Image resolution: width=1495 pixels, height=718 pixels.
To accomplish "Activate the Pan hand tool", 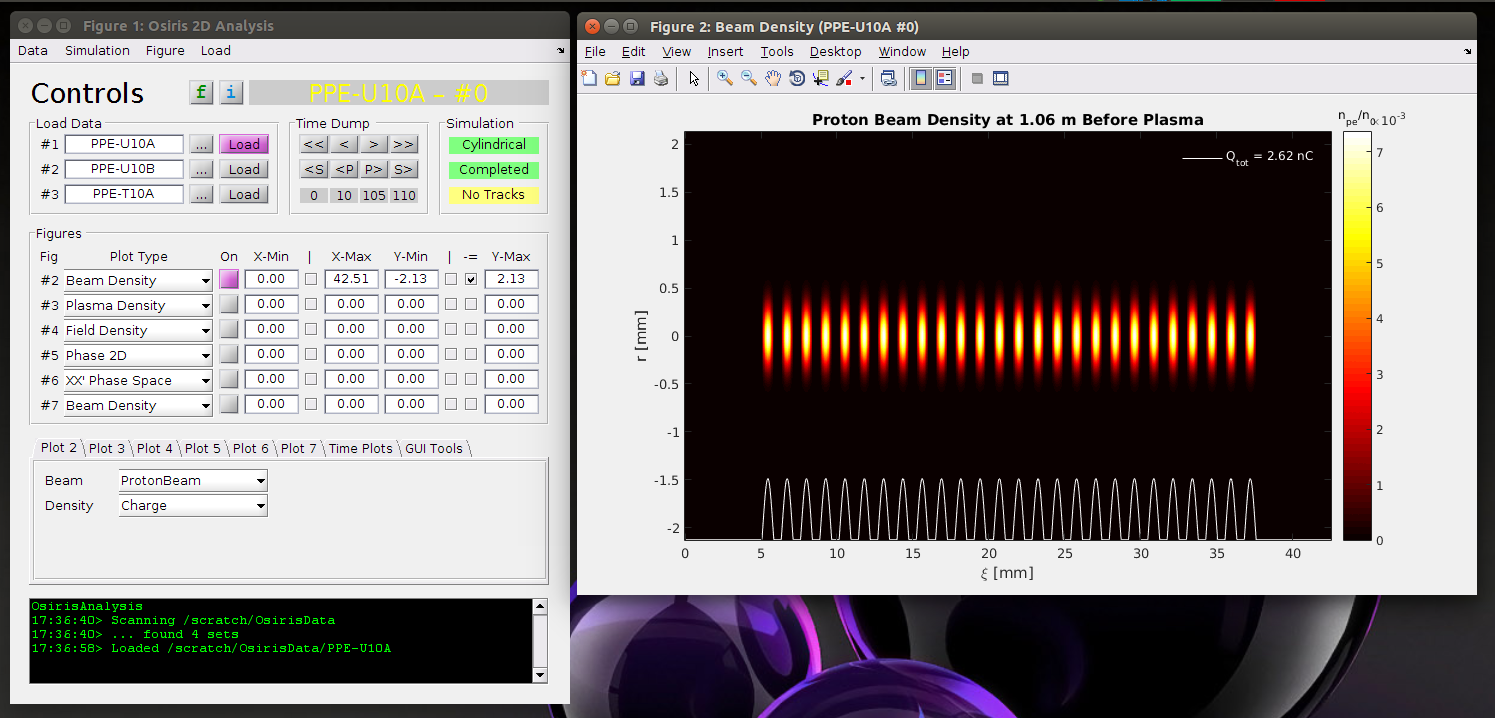I will pyautogui.click(x=773, y=78).
